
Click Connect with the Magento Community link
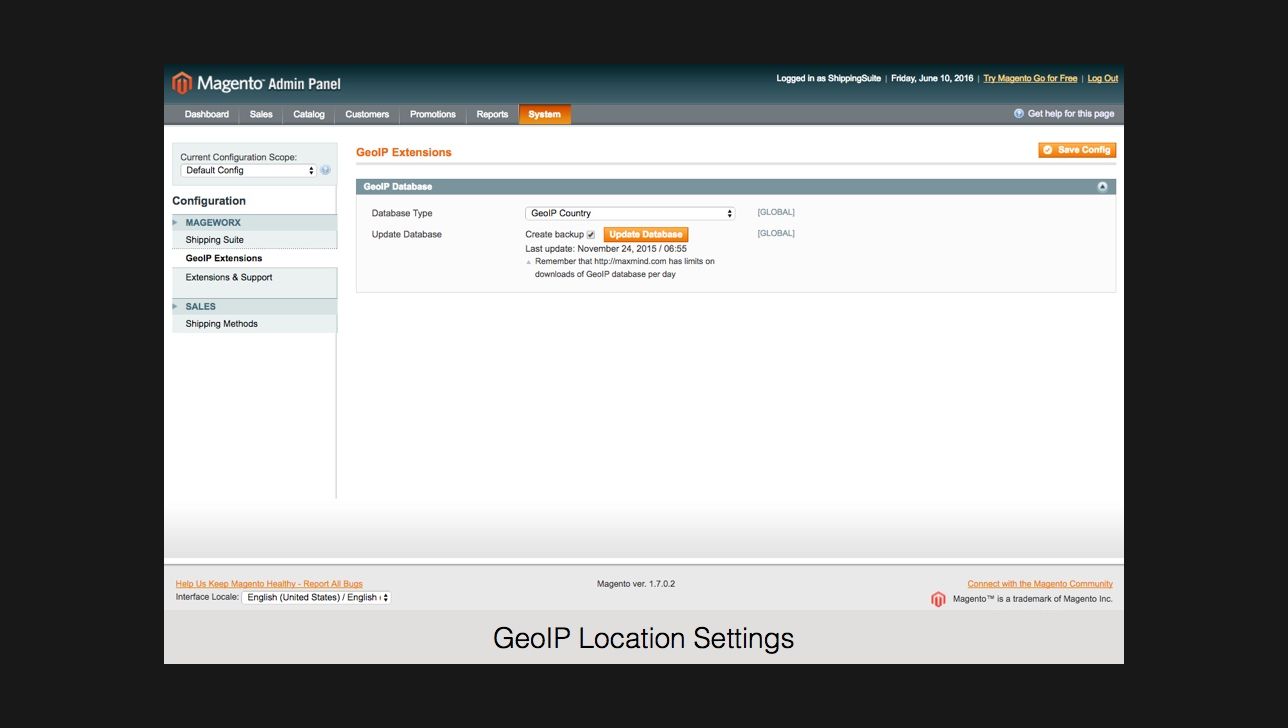1039,584
